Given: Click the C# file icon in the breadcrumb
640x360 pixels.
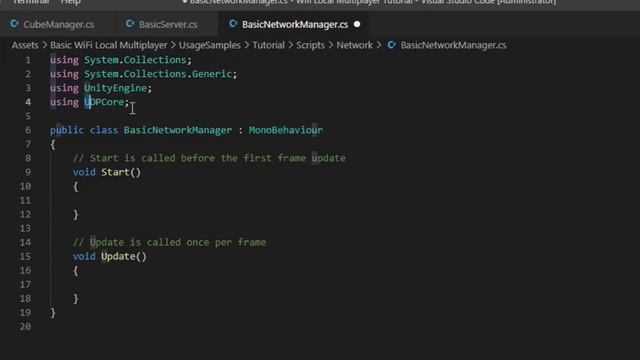Looking at the screenshot, I should 391,45.
